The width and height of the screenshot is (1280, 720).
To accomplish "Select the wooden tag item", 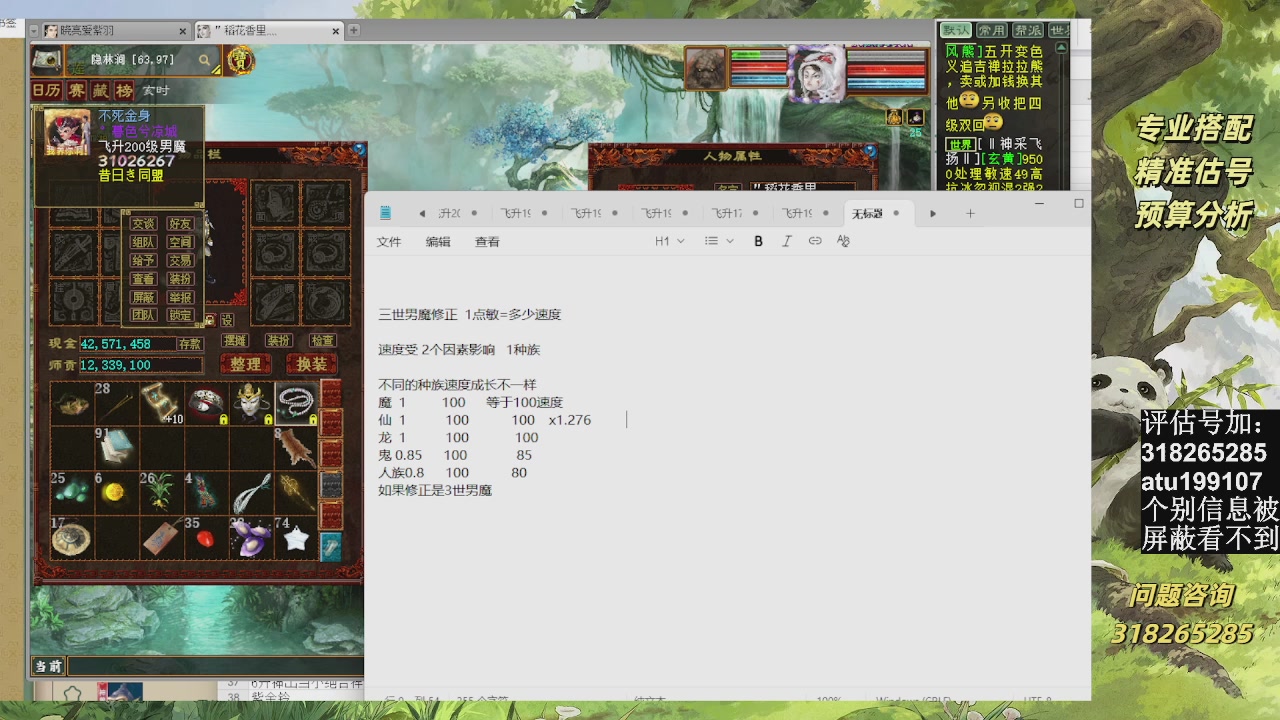I will [x=161, y=538].
